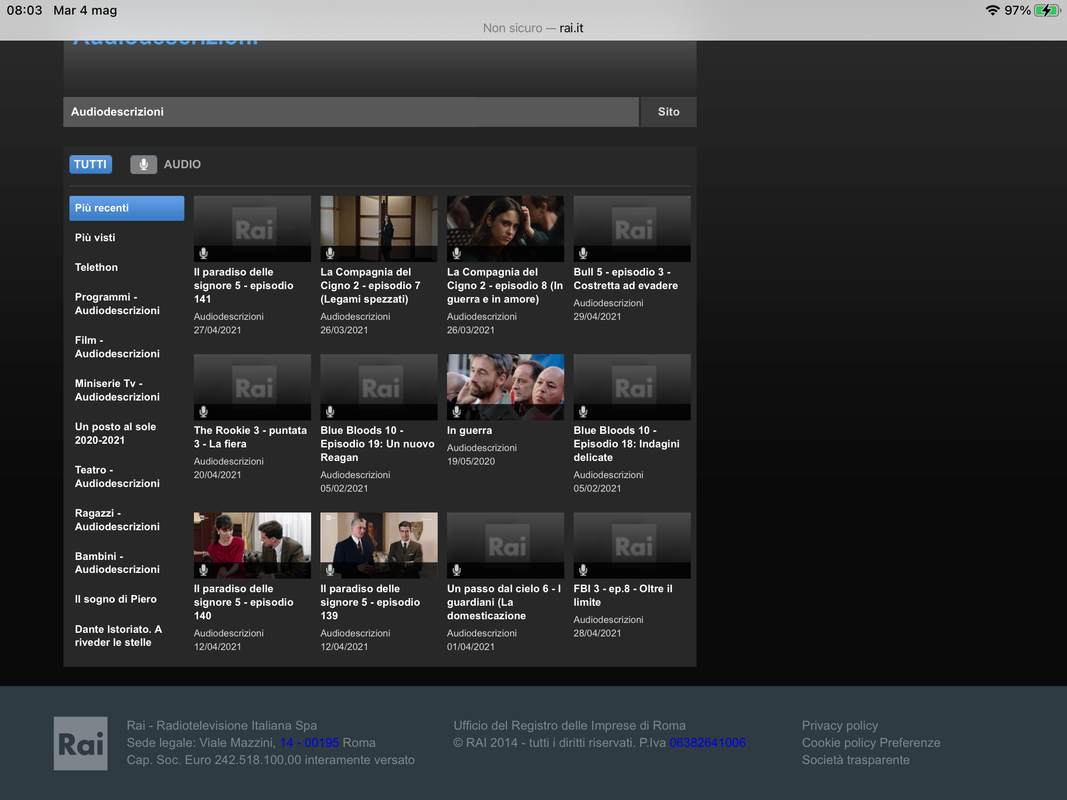Open title FBI 3 - Oltre il limite
The width and height of the screenshot is (1067, 800).
pyautogui.click(x=623, y=595)
